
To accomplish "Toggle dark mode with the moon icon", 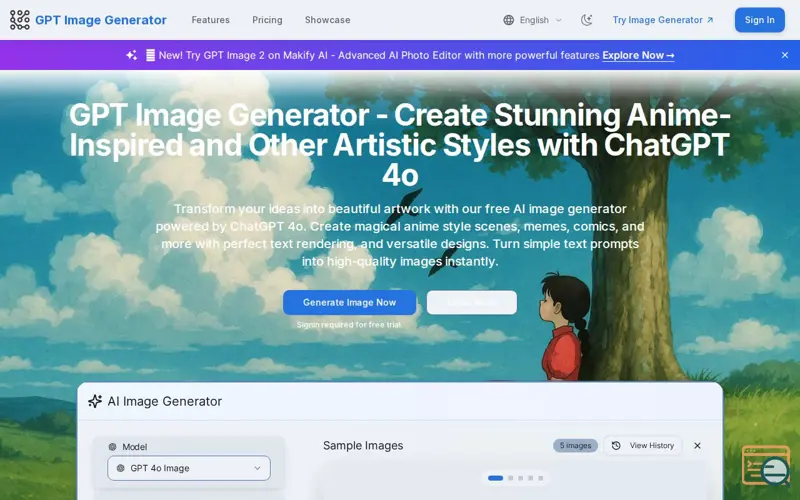I will [x=587, y=20].
